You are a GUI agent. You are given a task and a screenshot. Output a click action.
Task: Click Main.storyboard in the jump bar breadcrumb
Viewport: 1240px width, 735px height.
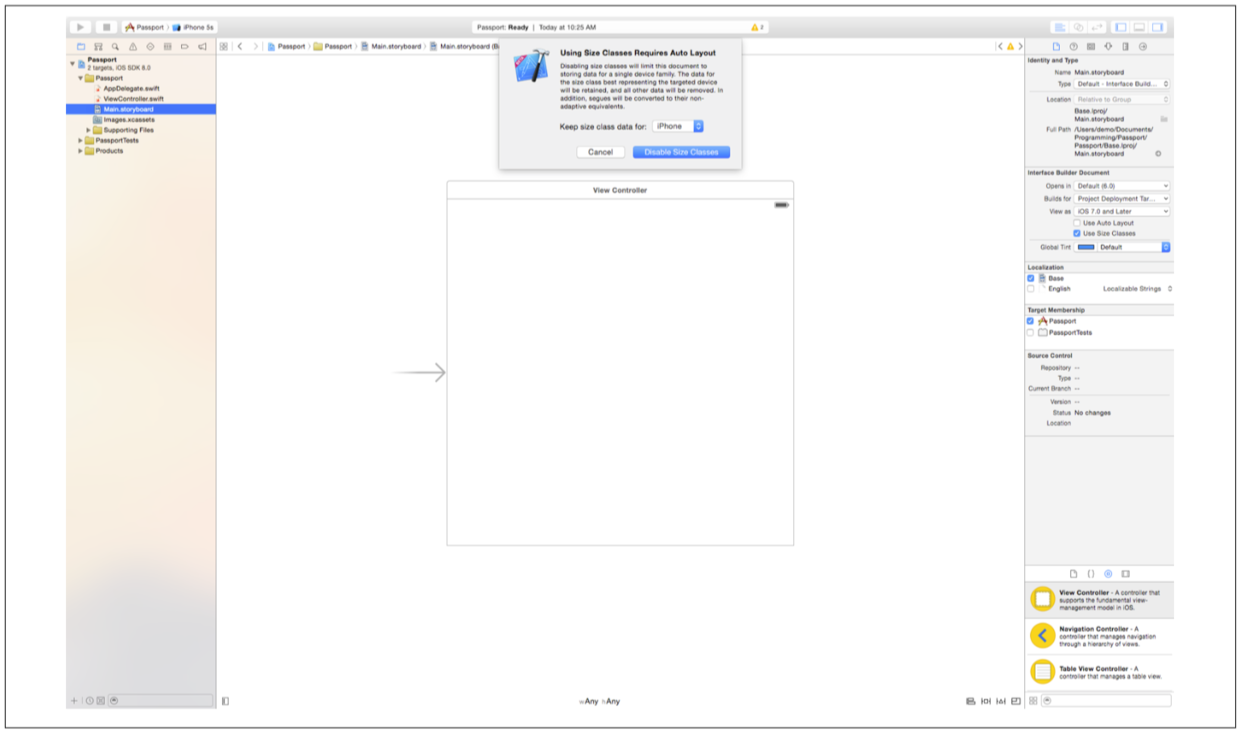(395, 46)
